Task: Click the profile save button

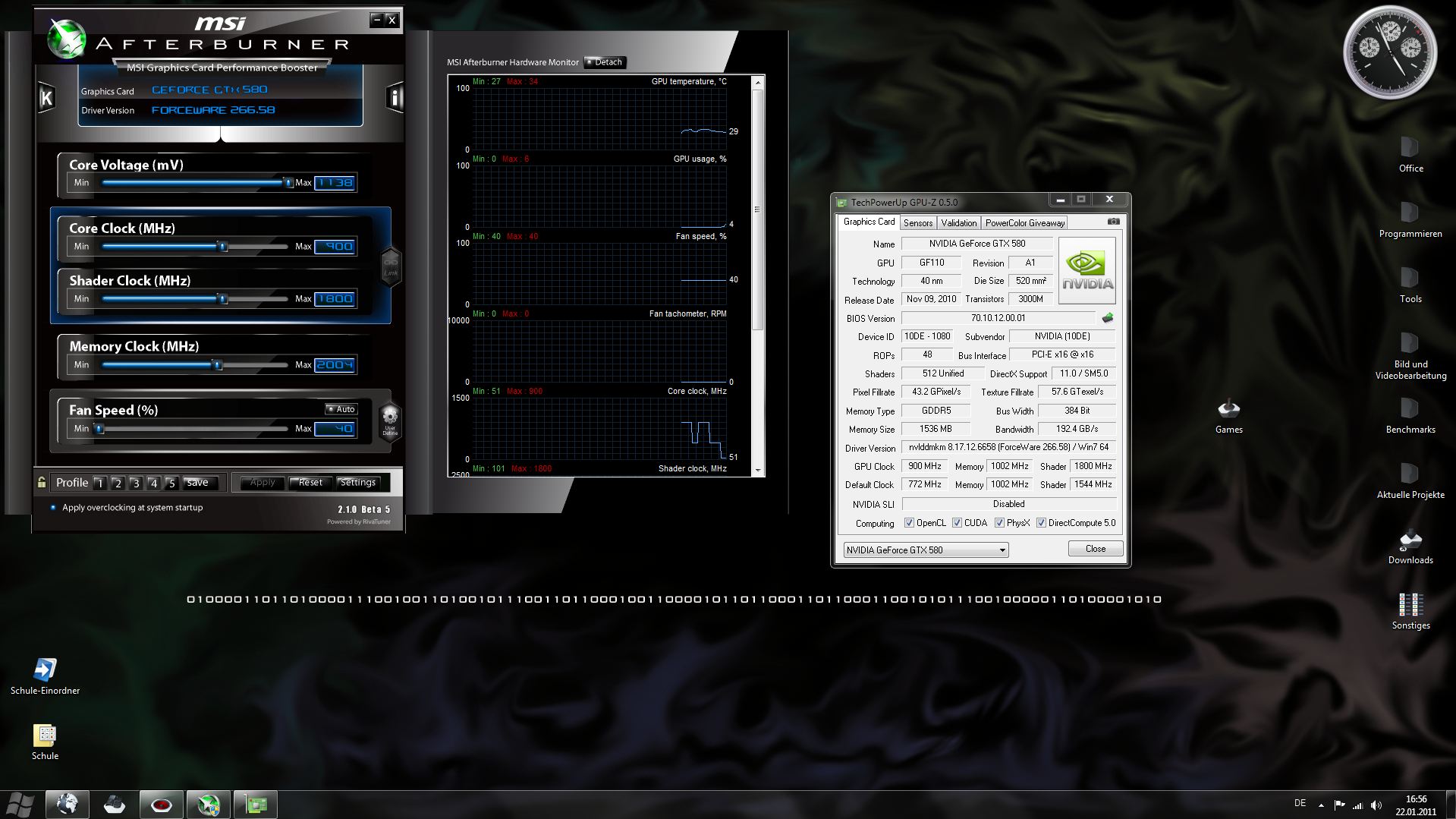Action: (x=200, y=483)
